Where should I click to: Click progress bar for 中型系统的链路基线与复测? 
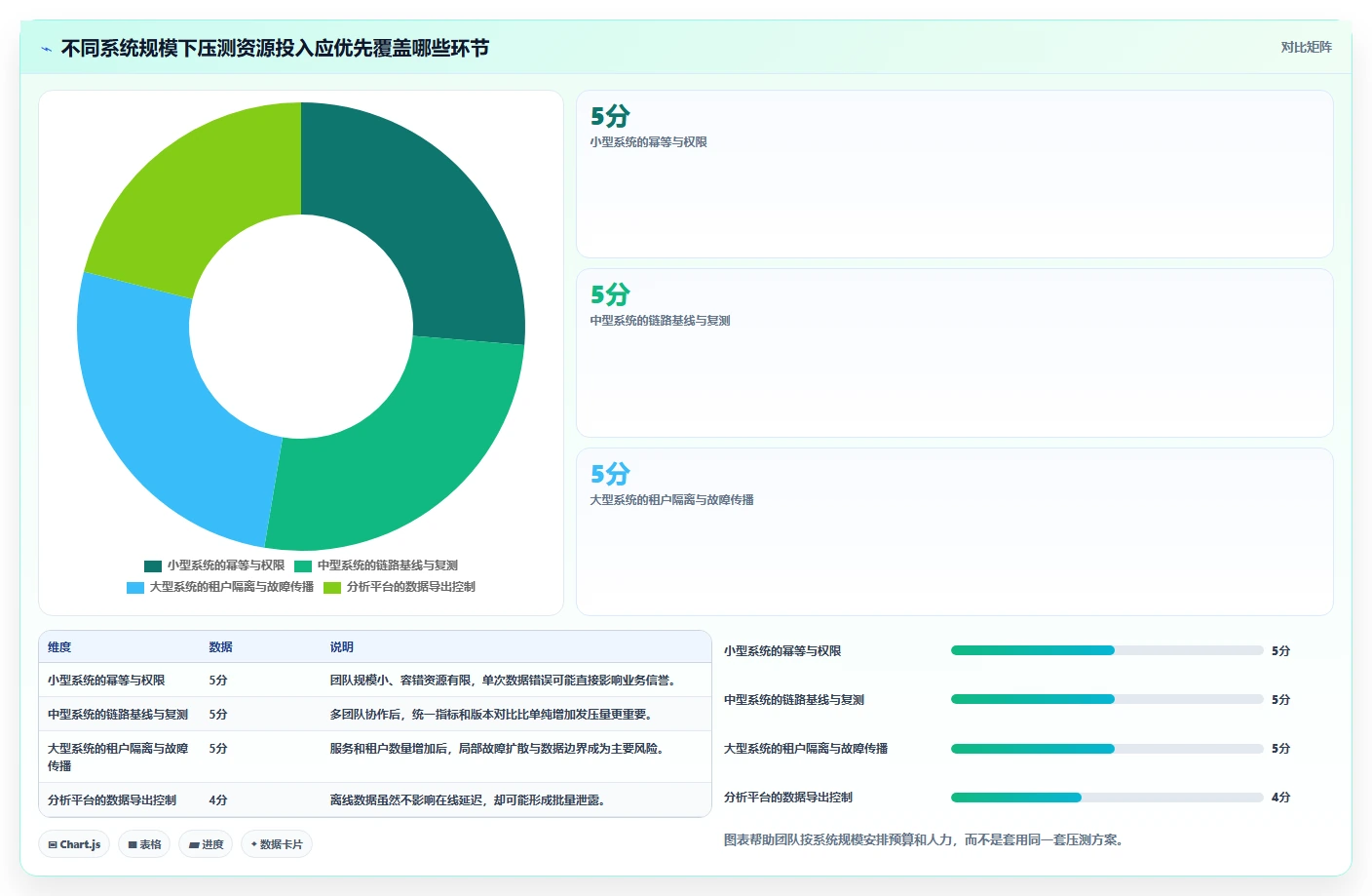click(1107, 699)
